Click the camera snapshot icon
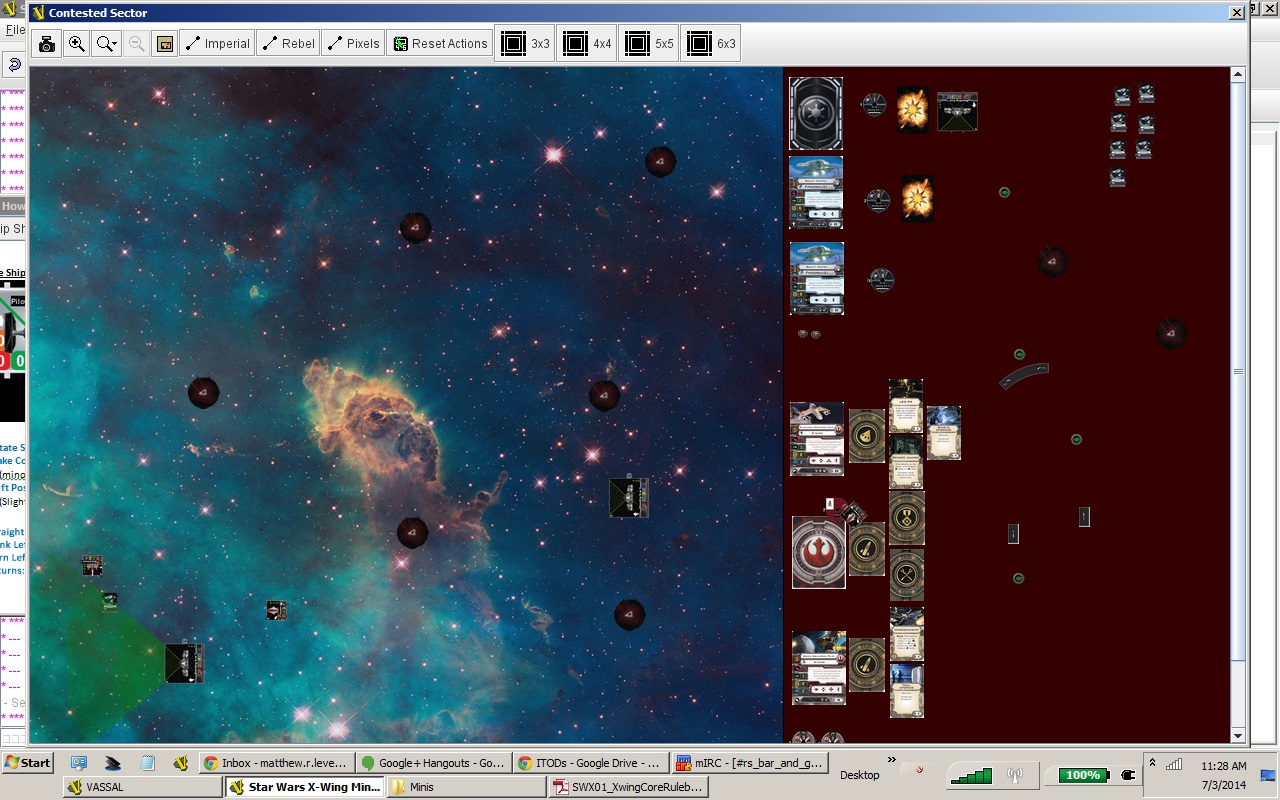The image size is (1280, 800). (46, 44)
